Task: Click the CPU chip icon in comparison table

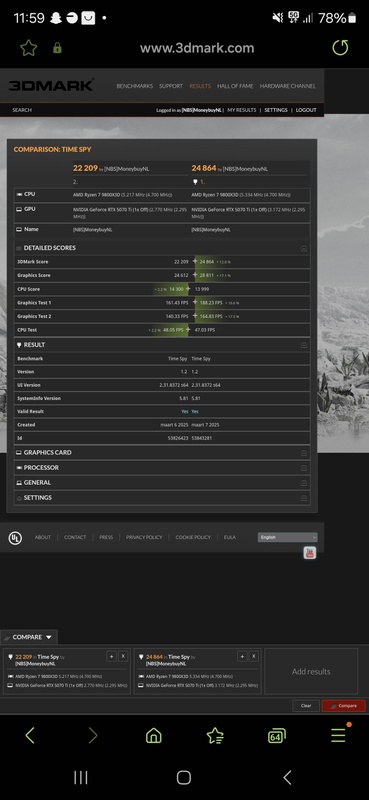Action: (x=19, y=194)
